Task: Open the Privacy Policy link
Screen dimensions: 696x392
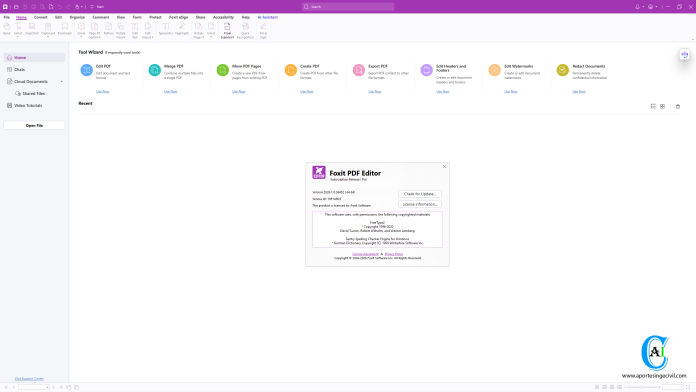Action: (x=394, y=254)
